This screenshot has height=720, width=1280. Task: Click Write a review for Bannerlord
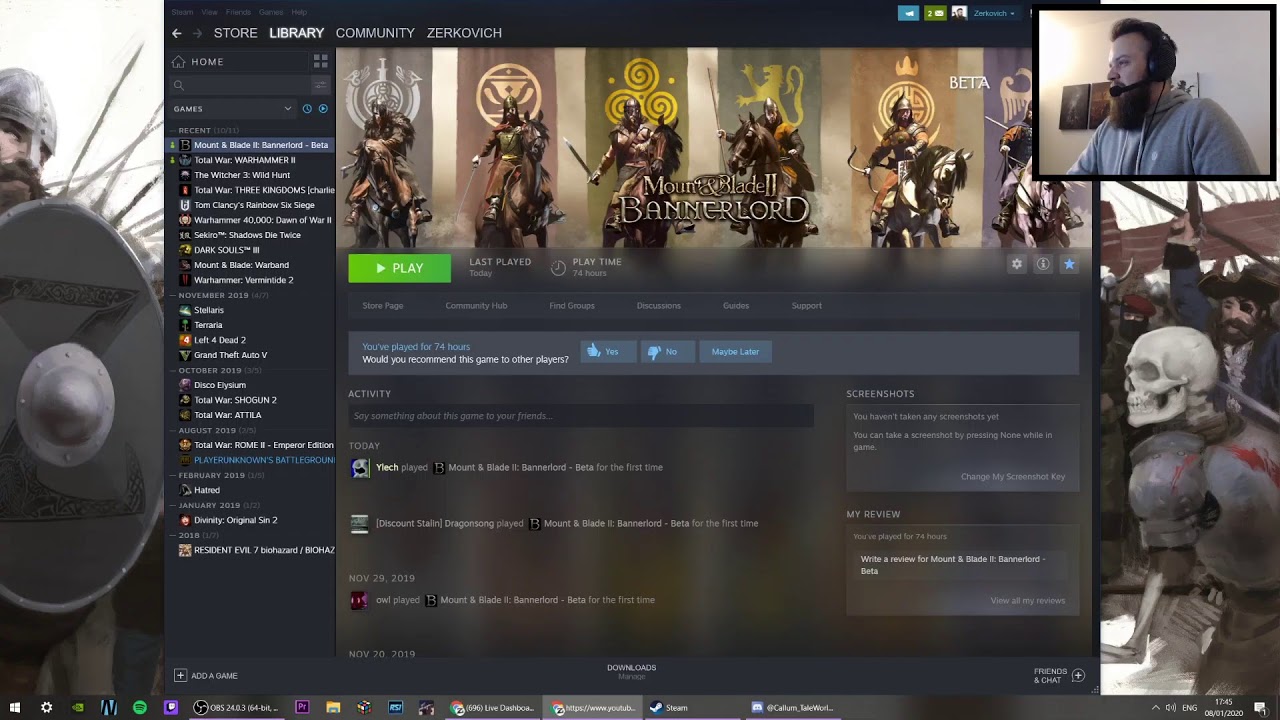click(x=960, y=565)
